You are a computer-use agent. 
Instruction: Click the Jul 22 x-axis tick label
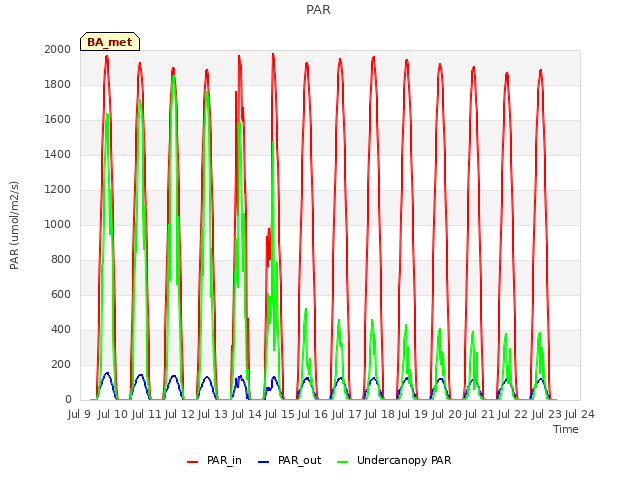click(x=513, y=414)
